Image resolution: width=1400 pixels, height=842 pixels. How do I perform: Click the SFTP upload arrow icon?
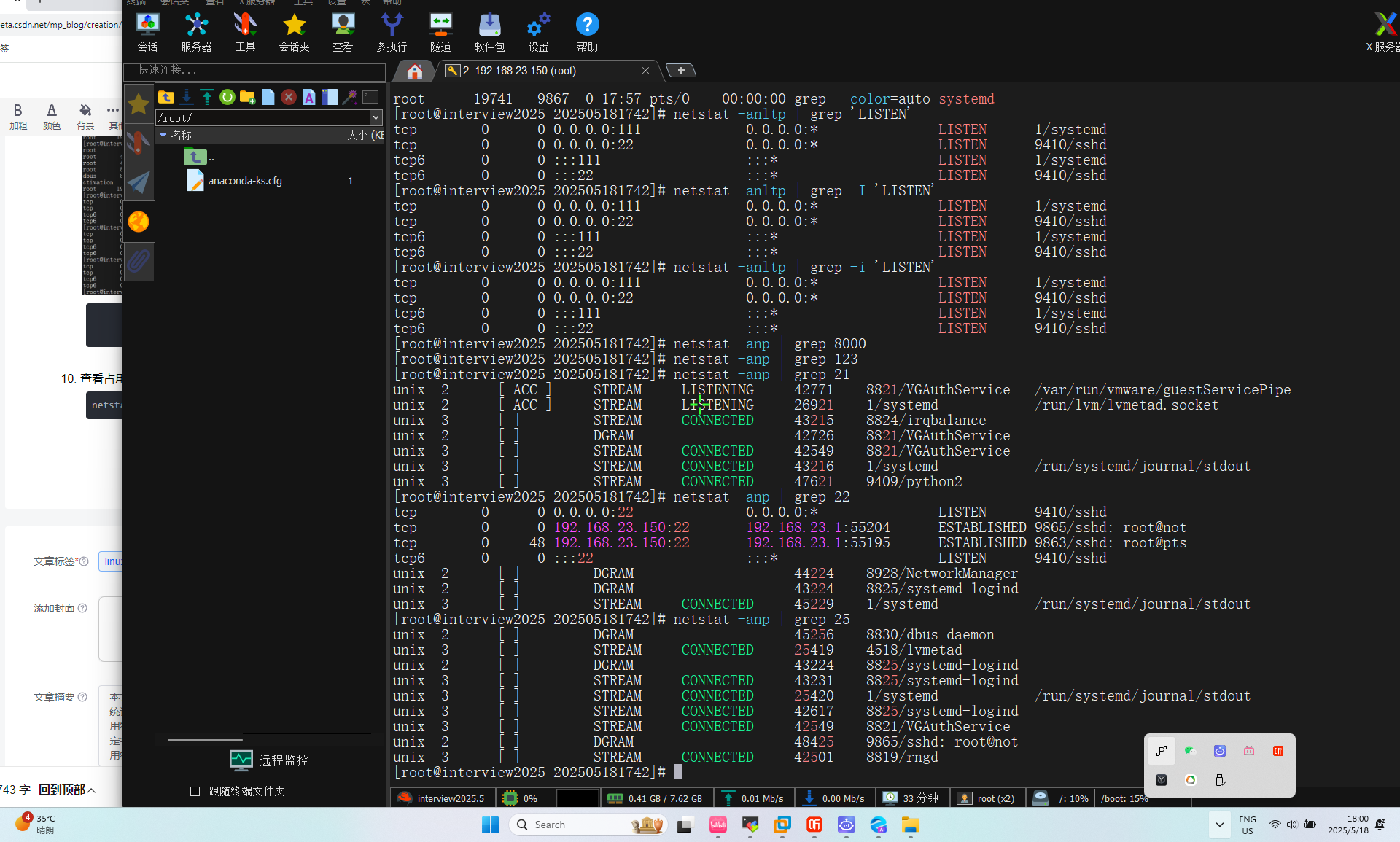(x=207, y=97)
